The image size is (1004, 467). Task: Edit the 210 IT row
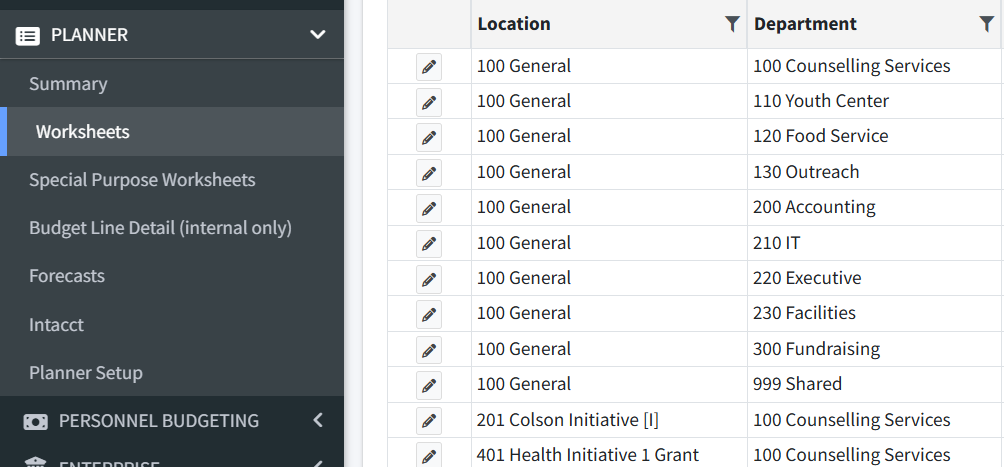click(x=429, y=244)
